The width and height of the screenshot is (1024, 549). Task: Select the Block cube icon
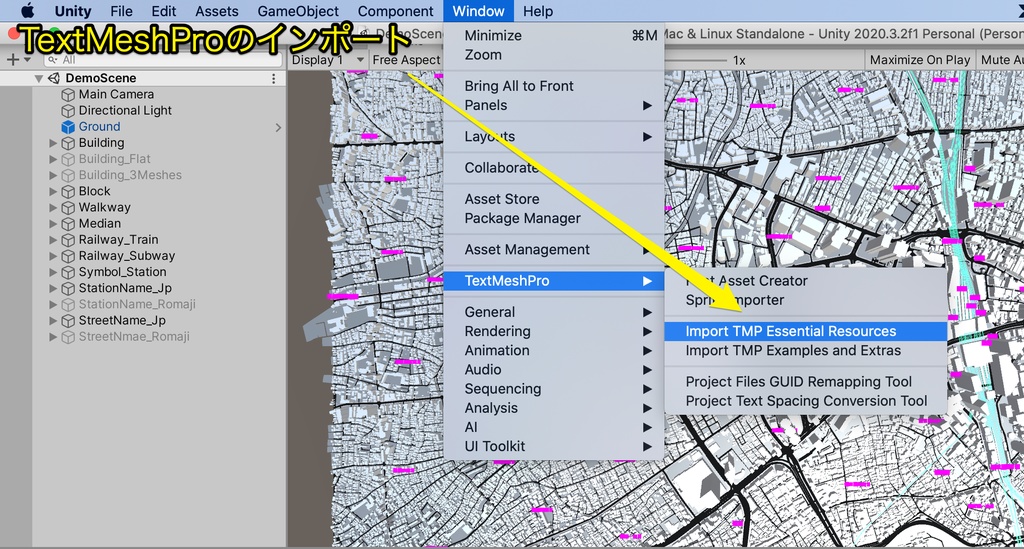[x=68, y=191]
